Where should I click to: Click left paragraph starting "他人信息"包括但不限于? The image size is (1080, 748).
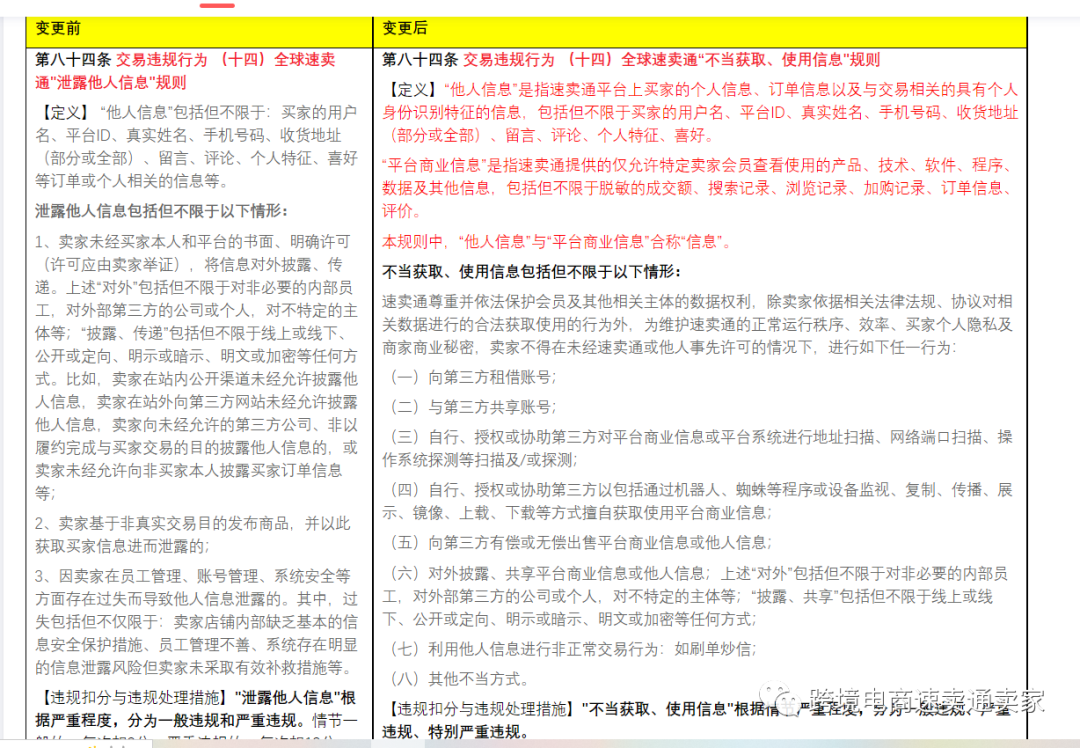[x=196, y=147]
